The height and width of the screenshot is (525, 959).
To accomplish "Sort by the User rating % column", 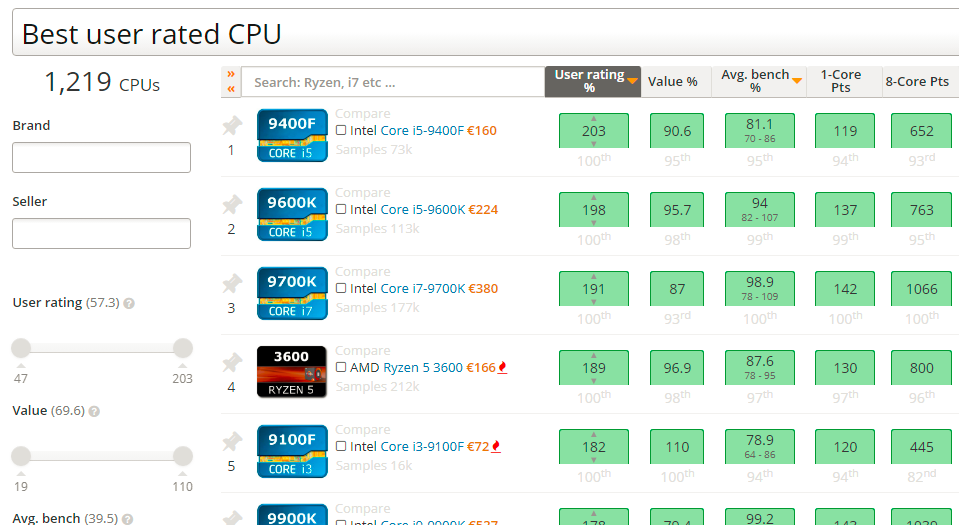I will point(593,81).
